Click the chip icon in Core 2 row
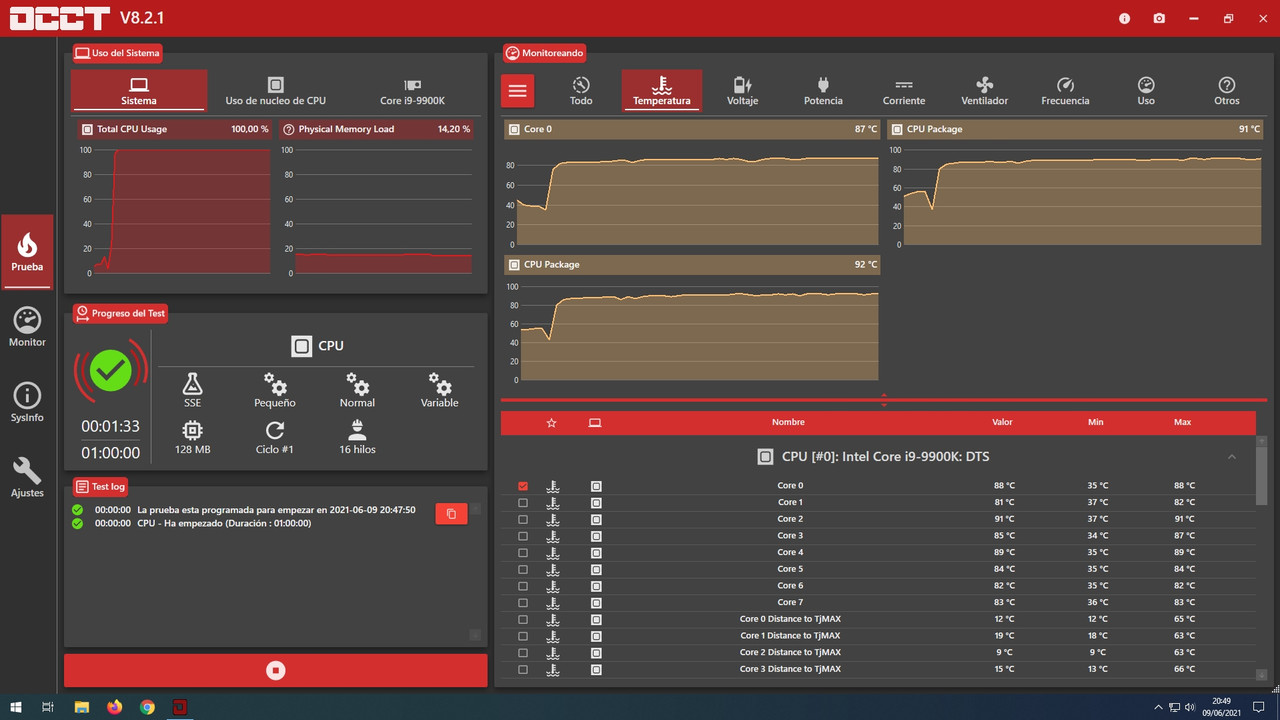 [x=596, y=519]
